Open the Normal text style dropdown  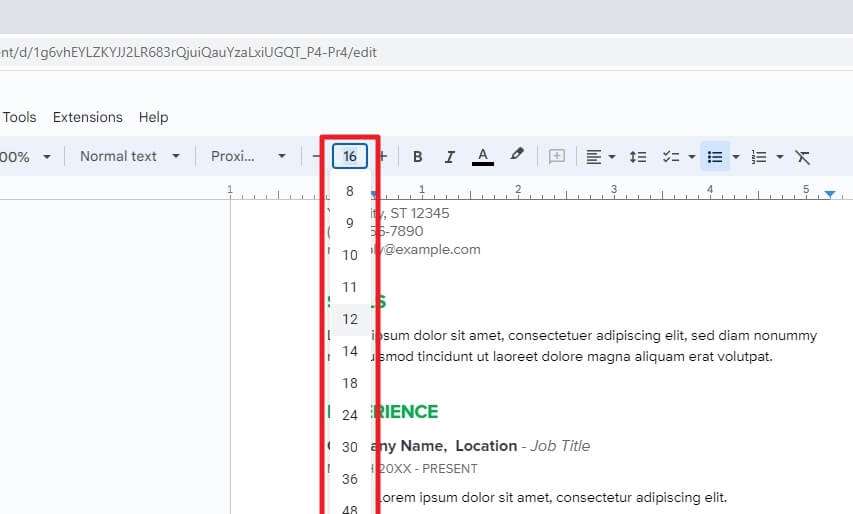(x=129, y=157)
